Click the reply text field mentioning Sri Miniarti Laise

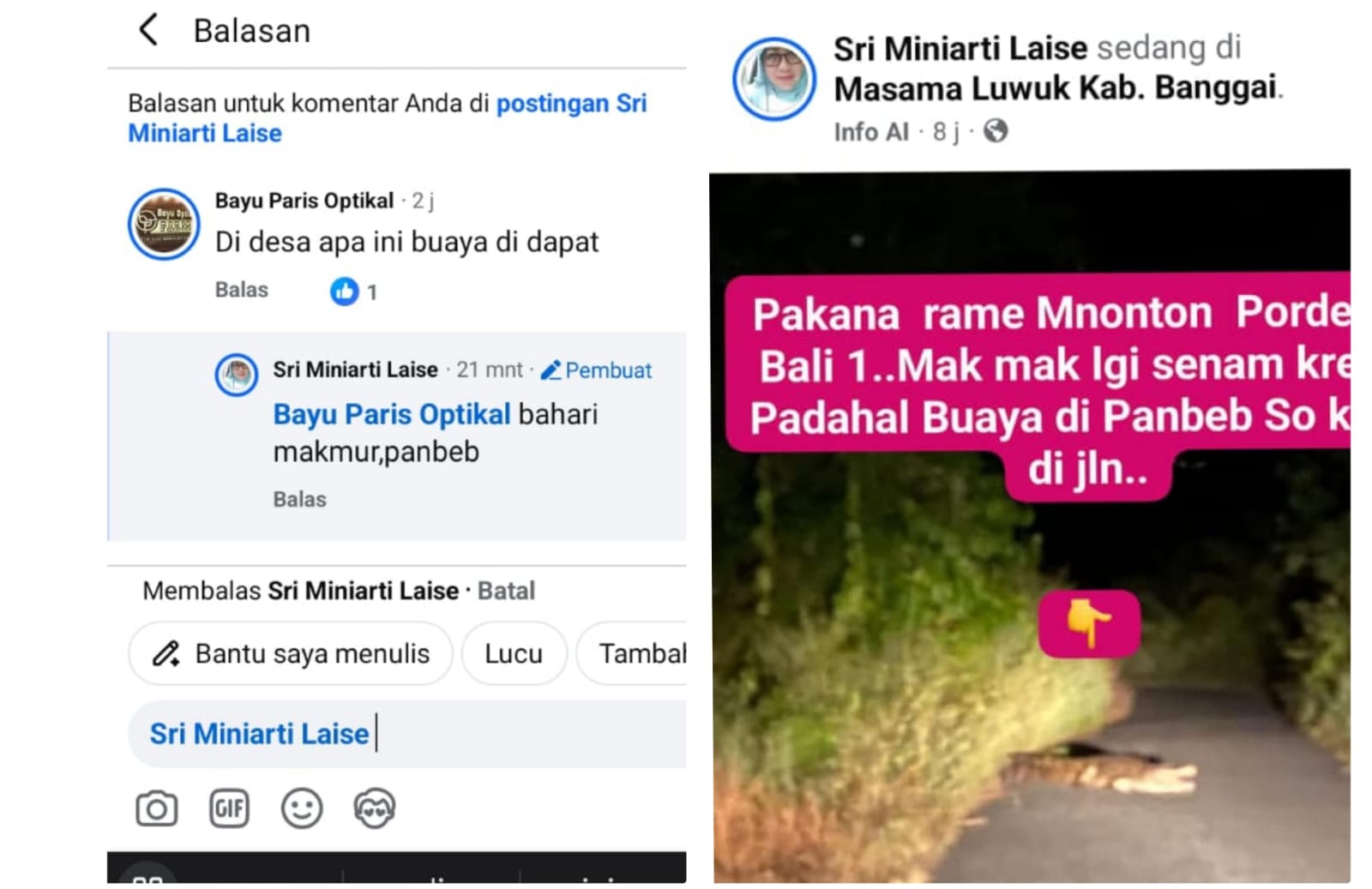tap(407, 734)
